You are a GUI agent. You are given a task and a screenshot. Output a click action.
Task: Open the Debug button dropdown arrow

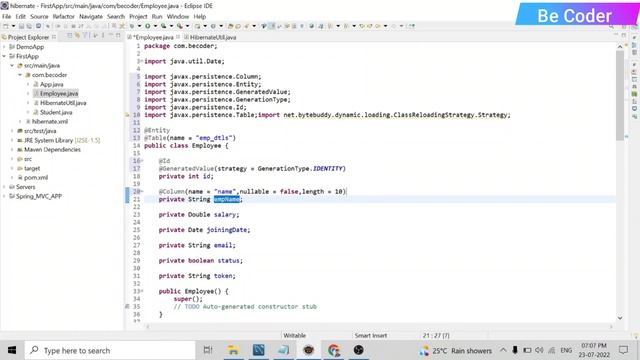click(139, 26)
